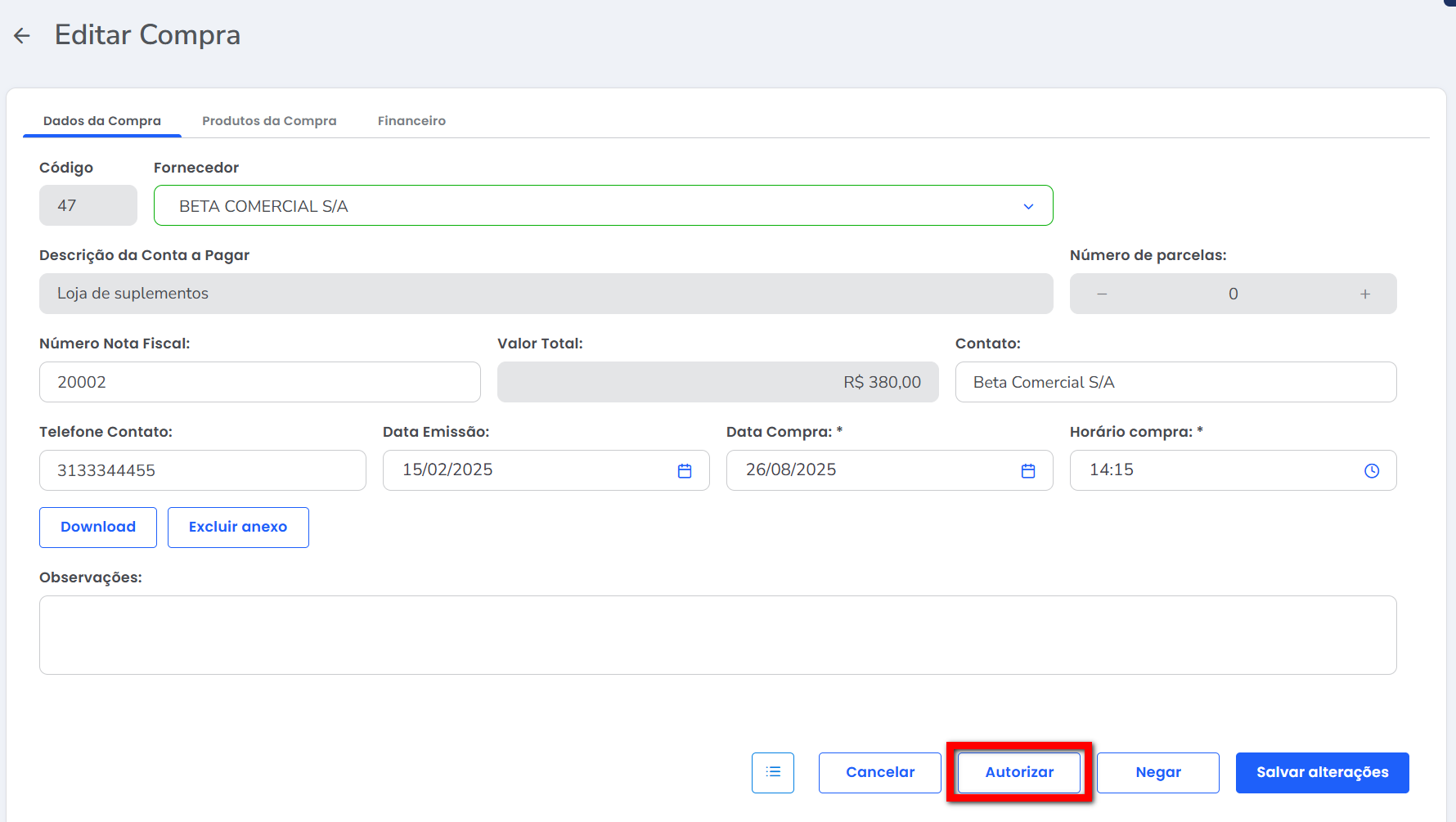Screen dimensions: 1456x822
Task: Open the Data Compra calendar picker icon
Action: pyautogui.click(x=1028, y=470)
